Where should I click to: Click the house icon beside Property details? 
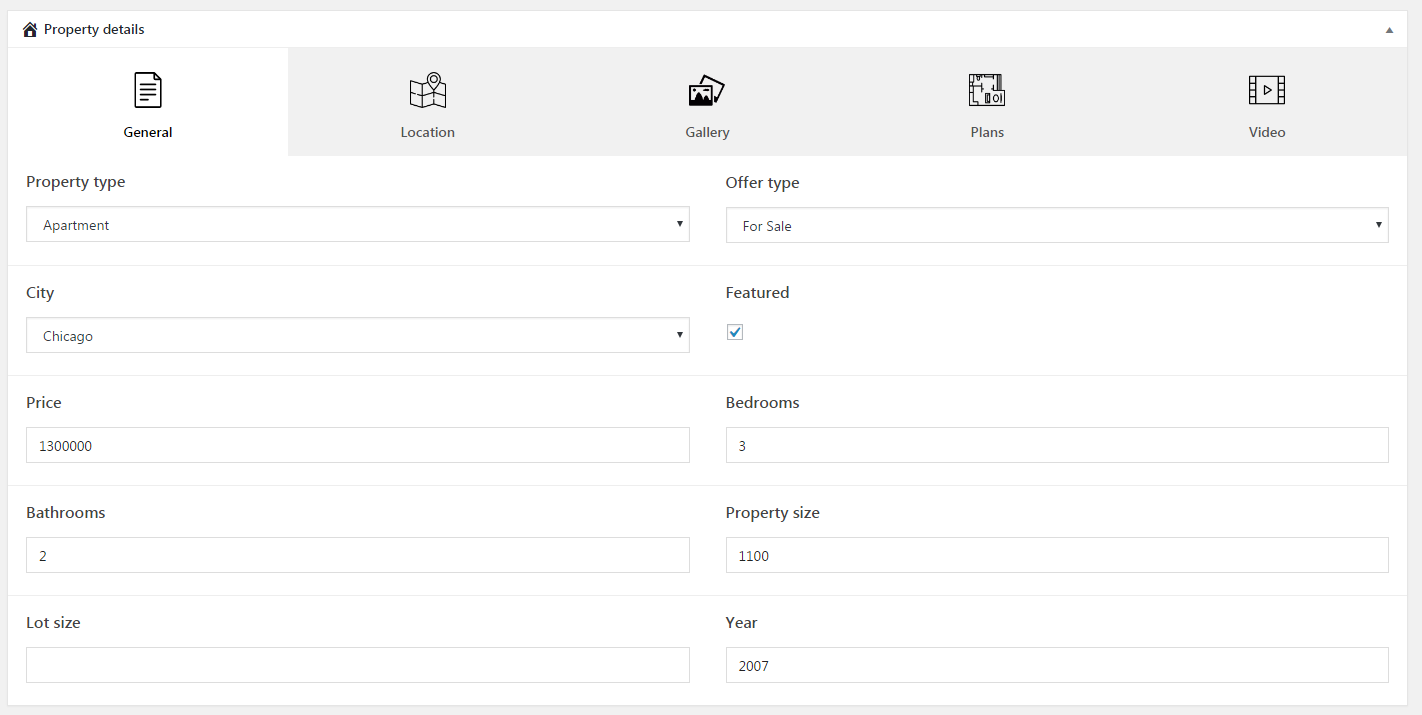(30, 30)
